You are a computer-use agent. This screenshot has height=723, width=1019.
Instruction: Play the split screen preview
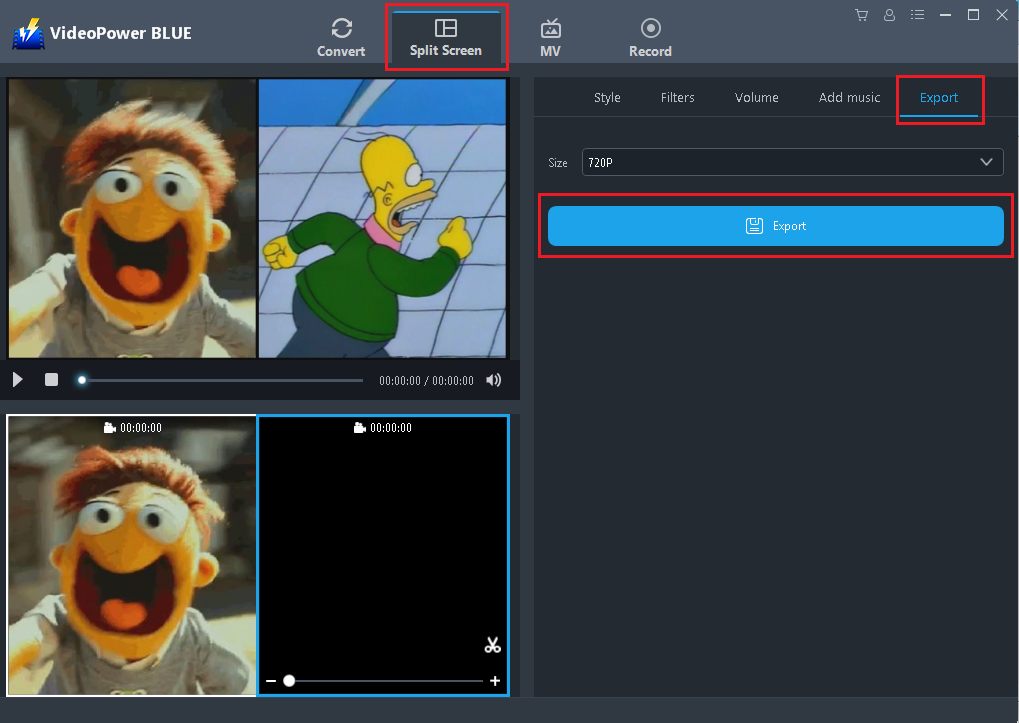tap(17, 380)
